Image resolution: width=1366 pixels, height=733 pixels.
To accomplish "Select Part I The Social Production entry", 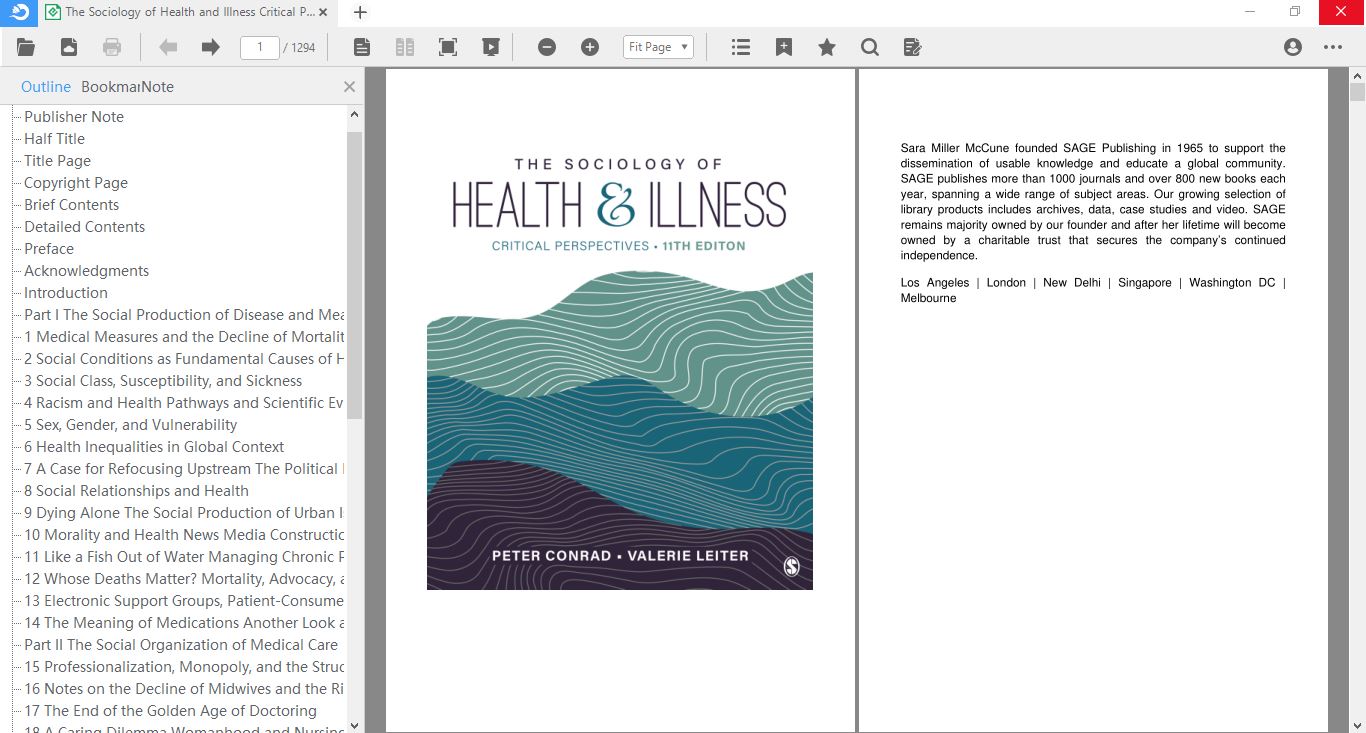I will (x=184, y=315).
